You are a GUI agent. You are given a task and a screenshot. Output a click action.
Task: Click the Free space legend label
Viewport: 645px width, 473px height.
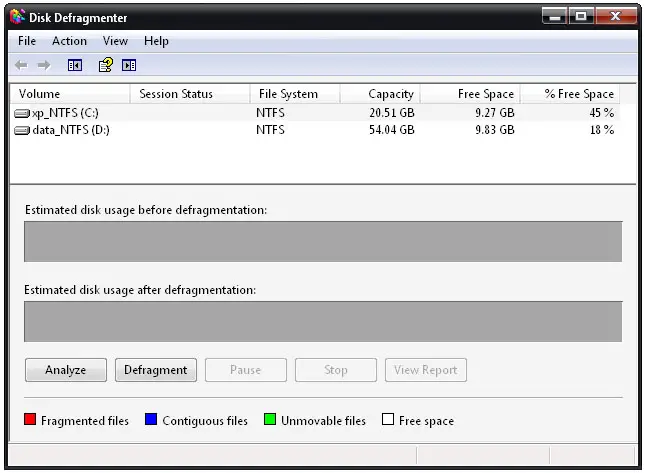point(426,421)
